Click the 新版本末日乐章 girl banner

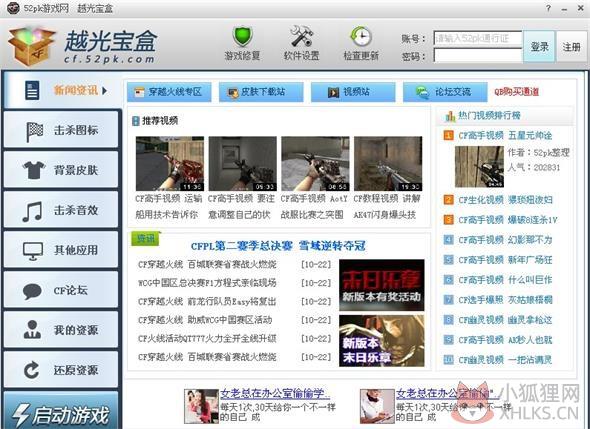(x=382, y=341)
